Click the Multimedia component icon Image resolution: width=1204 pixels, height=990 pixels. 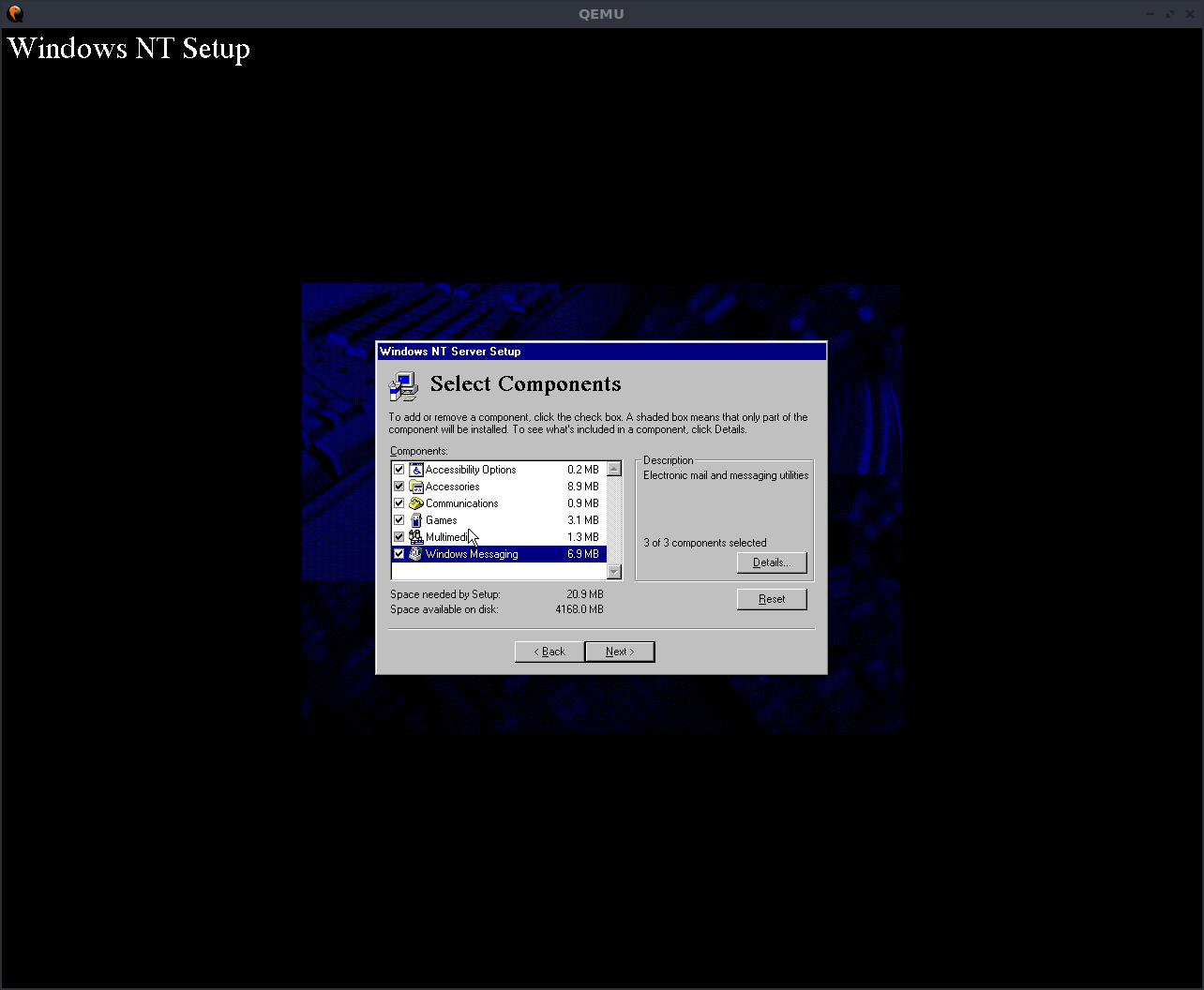coord(416,537)
